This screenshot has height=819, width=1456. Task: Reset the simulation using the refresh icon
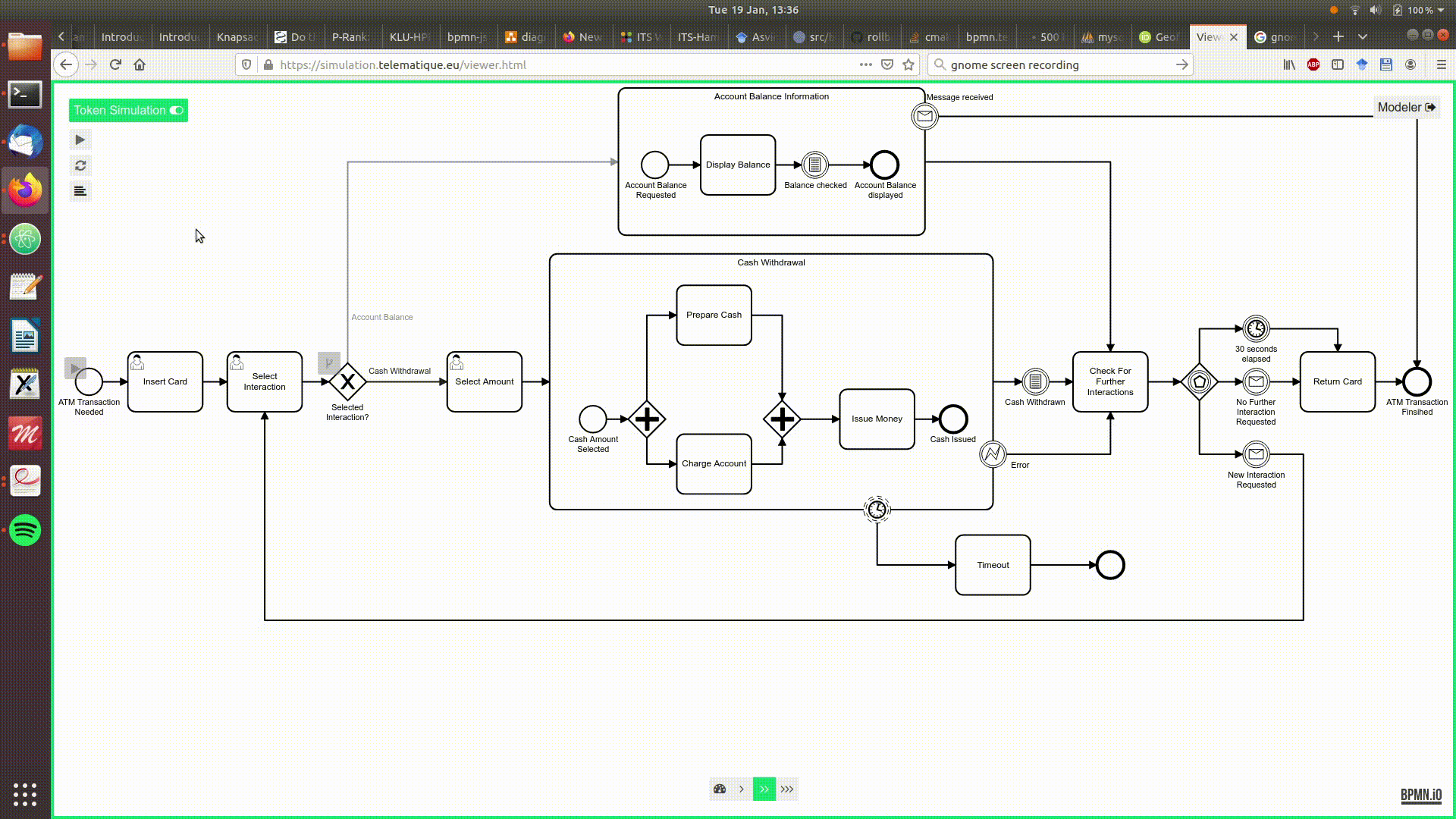pyautogui.click(x=80, y=165)
